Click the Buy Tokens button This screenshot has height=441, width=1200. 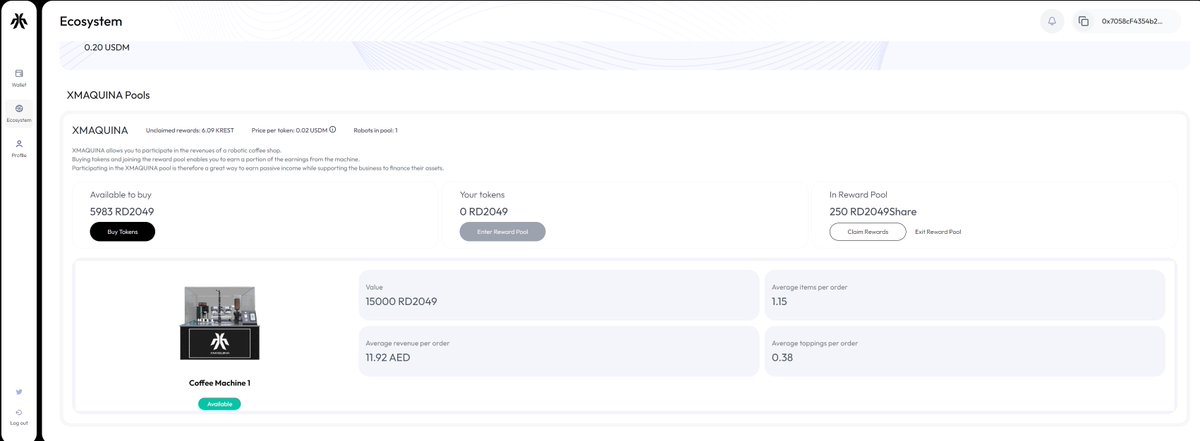click(x=122, y=231)
